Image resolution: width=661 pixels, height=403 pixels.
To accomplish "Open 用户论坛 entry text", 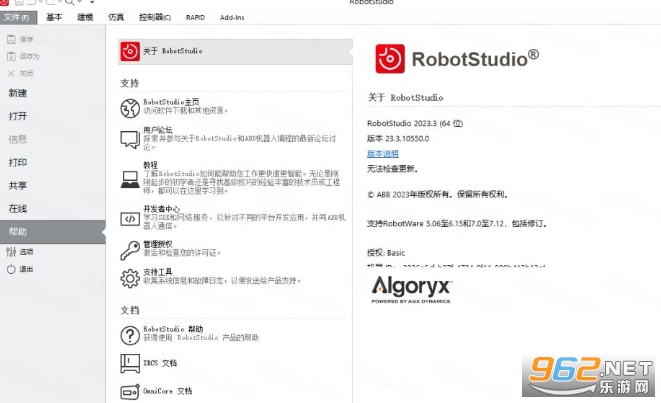I will point(158,130).
